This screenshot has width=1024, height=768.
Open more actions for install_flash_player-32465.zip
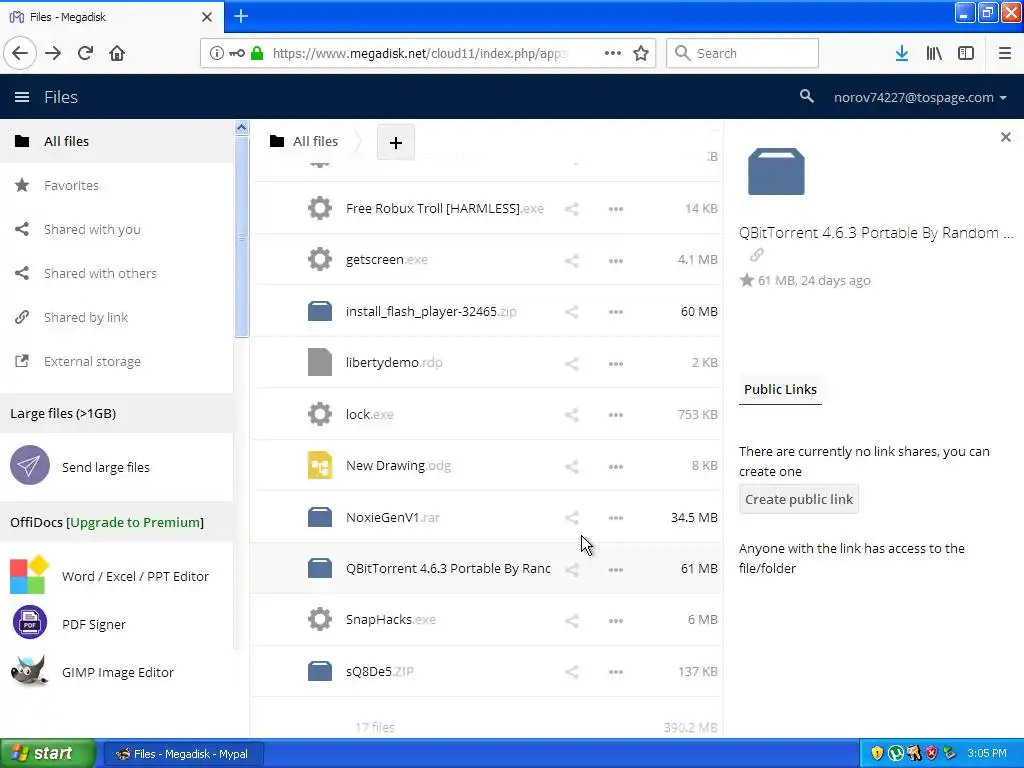(x=616, y=312)
